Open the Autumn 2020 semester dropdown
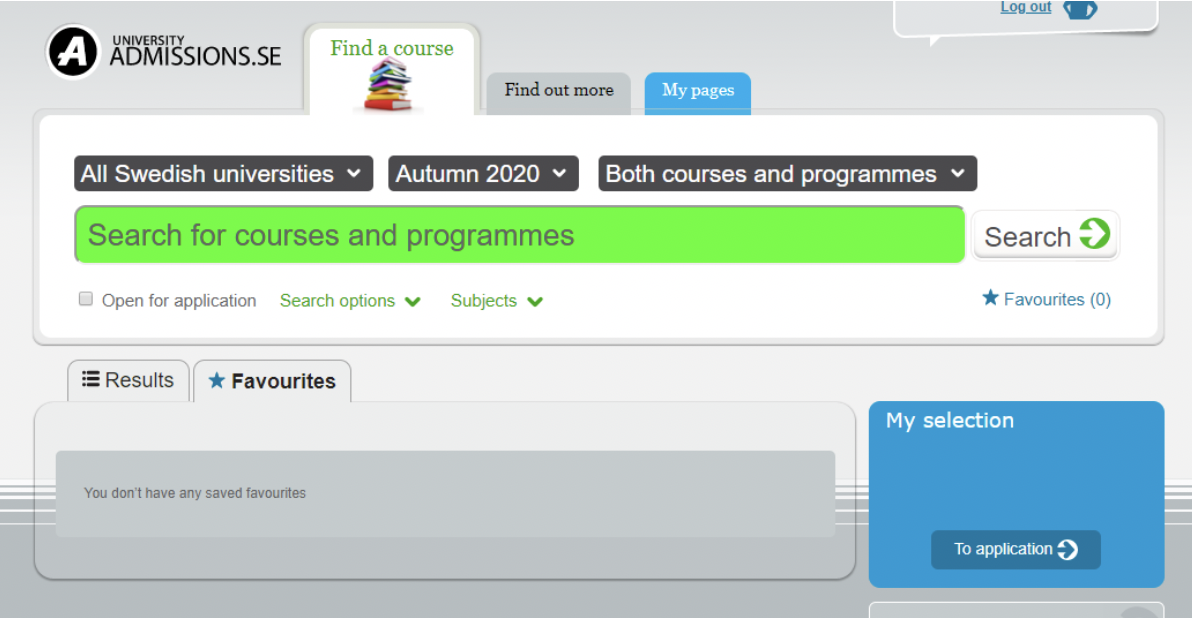Viewport: 1192px width, 618px height. pyautogui.click(x=484, y=173)
